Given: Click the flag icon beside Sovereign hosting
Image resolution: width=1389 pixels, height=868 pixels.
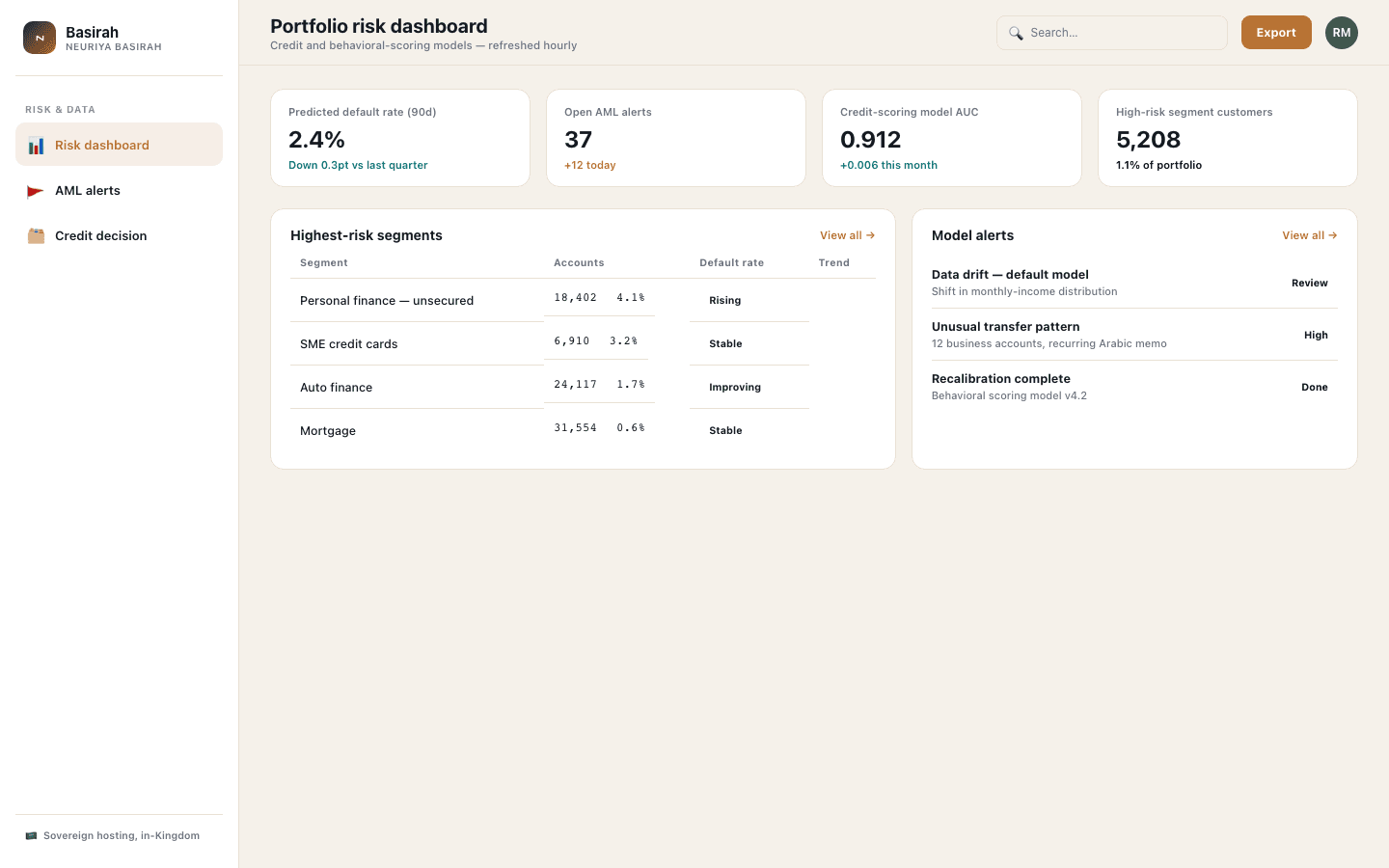Looking at the screenshot, I should (31, 836).
